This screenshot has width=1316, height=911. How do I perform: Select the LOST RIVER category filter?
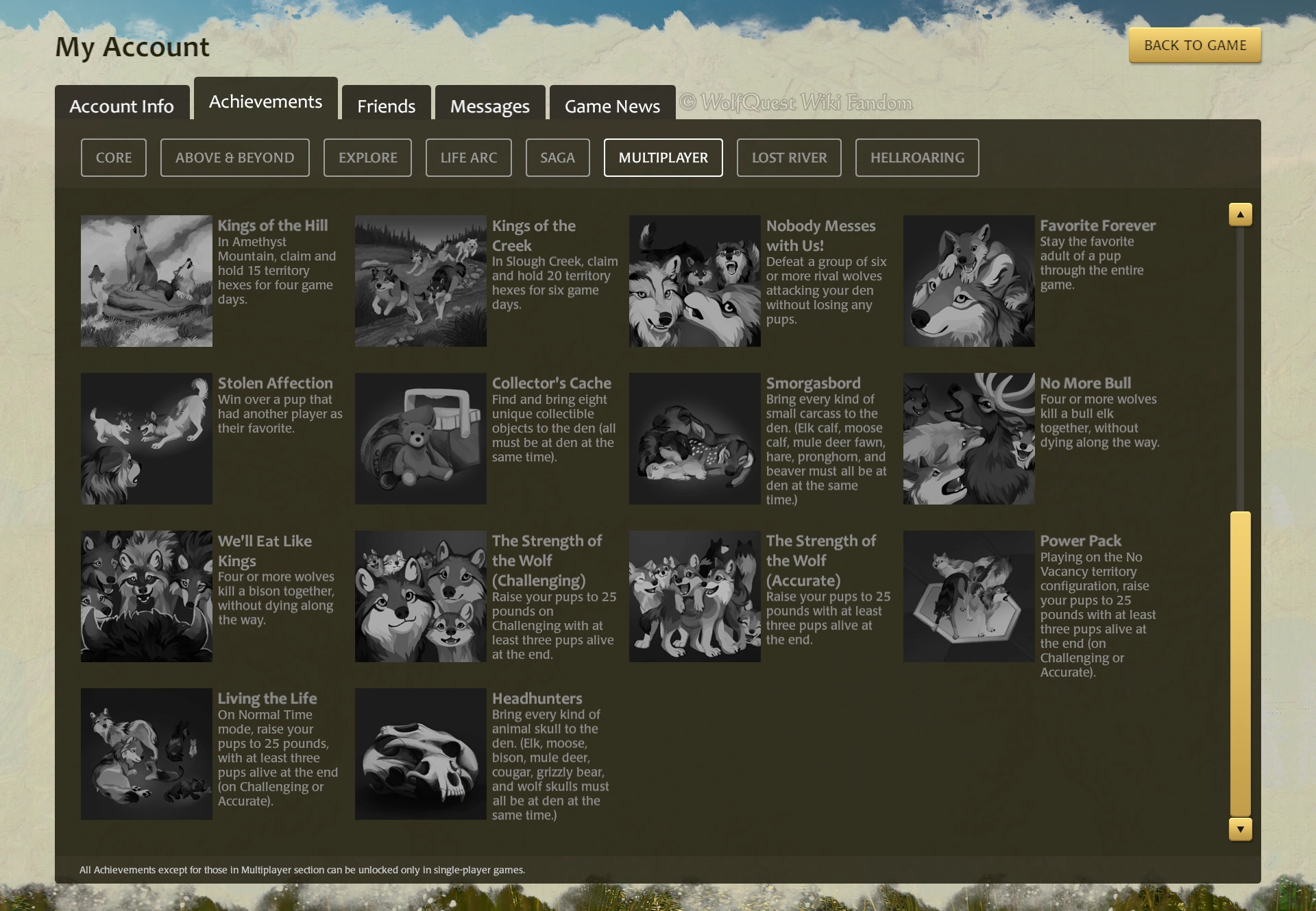click(x=789, y=158)
